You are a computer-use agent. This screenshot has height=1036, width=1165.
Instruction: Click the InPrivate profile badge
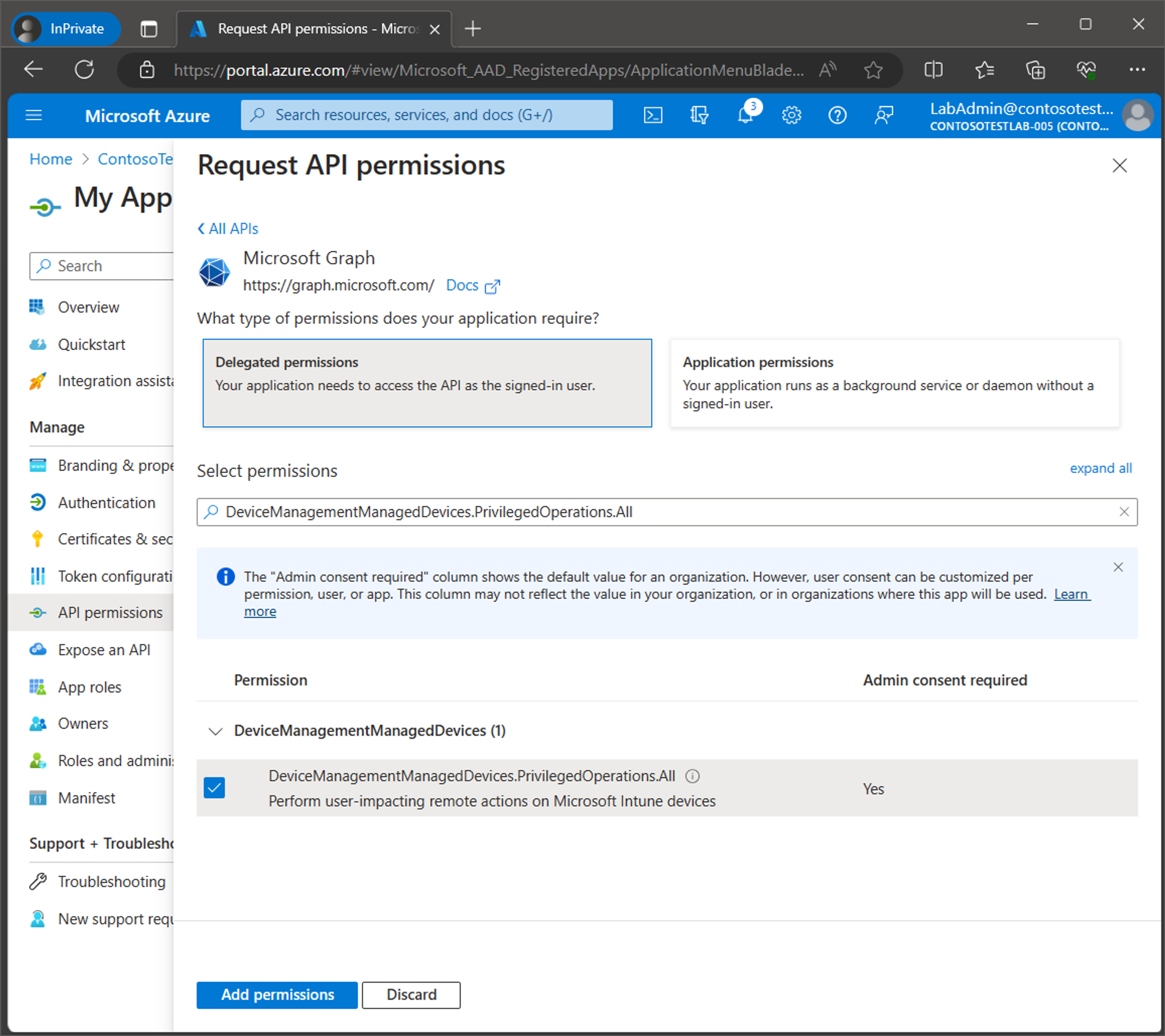point(66,29)
